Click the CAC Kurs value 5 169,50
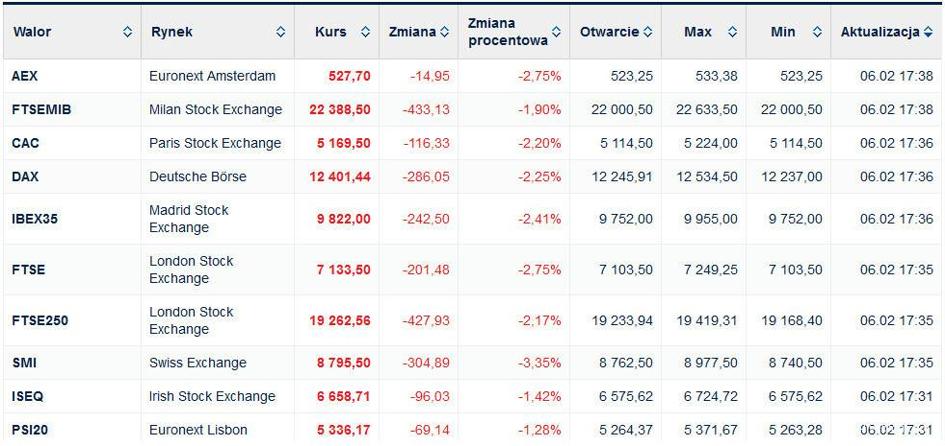The width and height of the screenshot is (945, 446). pyautogui.click(x=344, y=143)
